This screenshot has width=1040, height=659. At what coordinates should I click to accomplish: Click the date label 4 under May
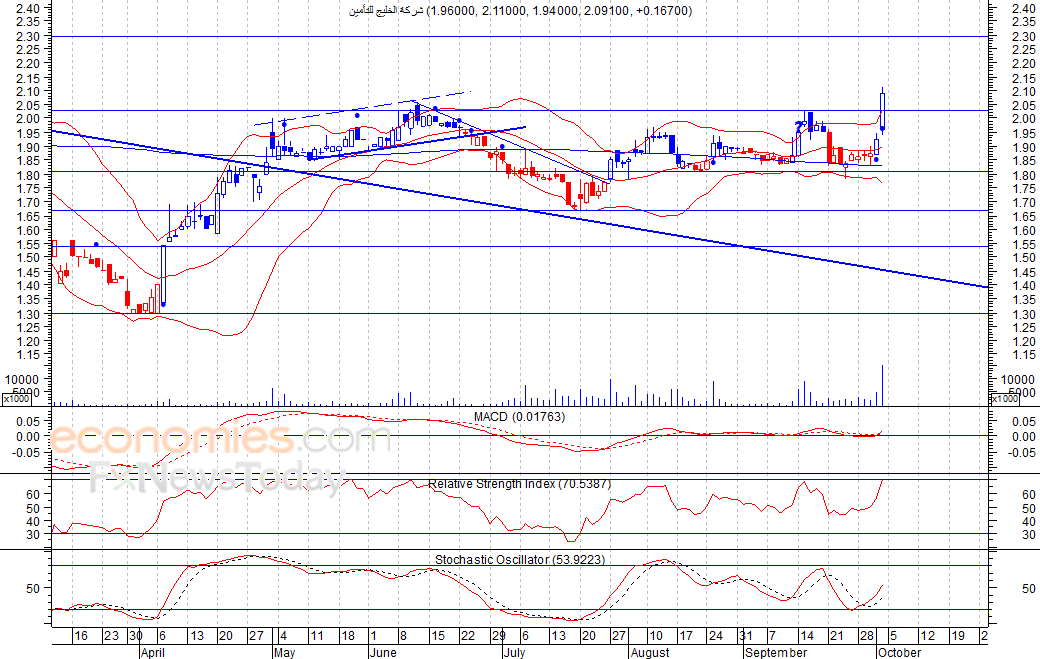click(x=283, y=636)
